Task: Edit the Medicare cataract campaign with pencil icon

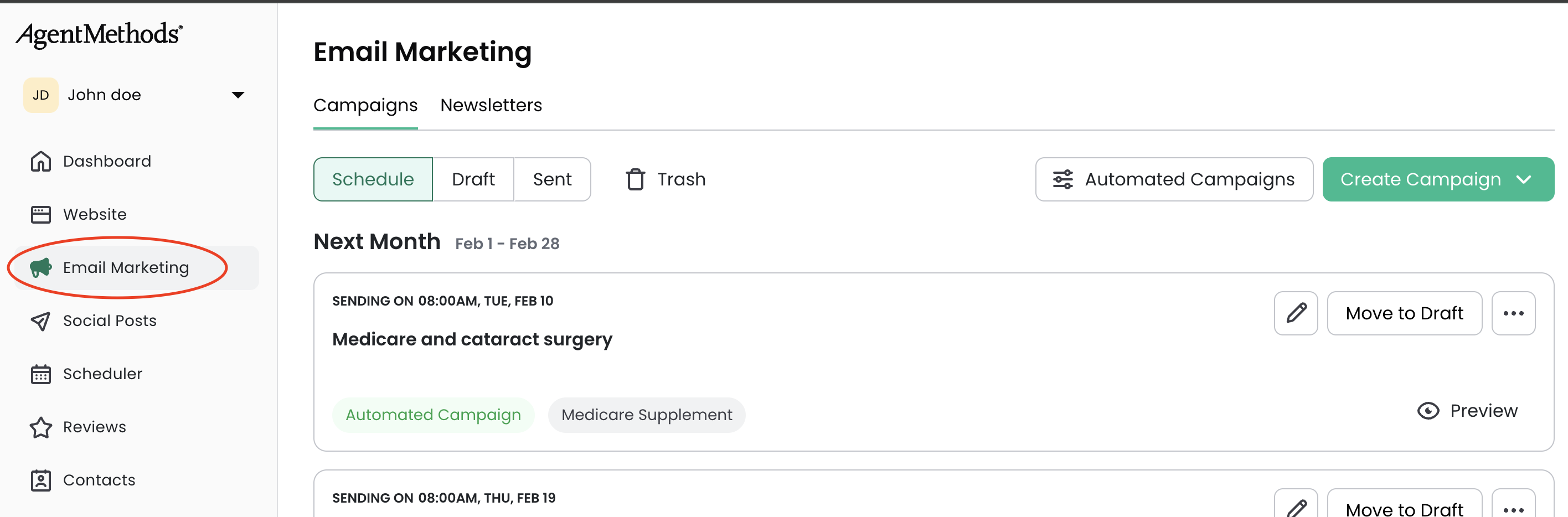Action: coord(1295,313)
